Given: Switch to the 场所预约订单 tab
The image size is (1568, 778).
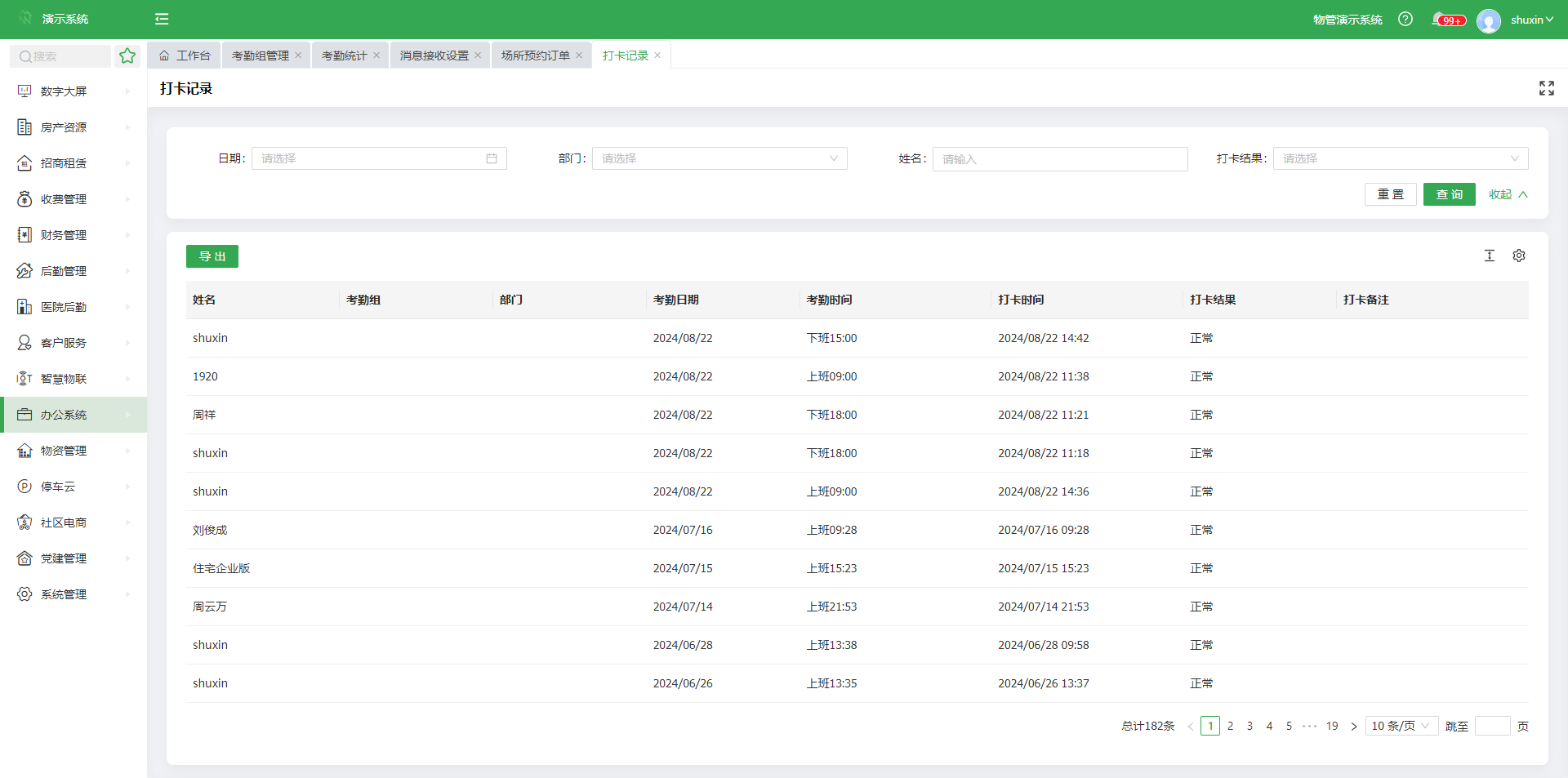Looking at the screenshot, I should tap(535, 56).
